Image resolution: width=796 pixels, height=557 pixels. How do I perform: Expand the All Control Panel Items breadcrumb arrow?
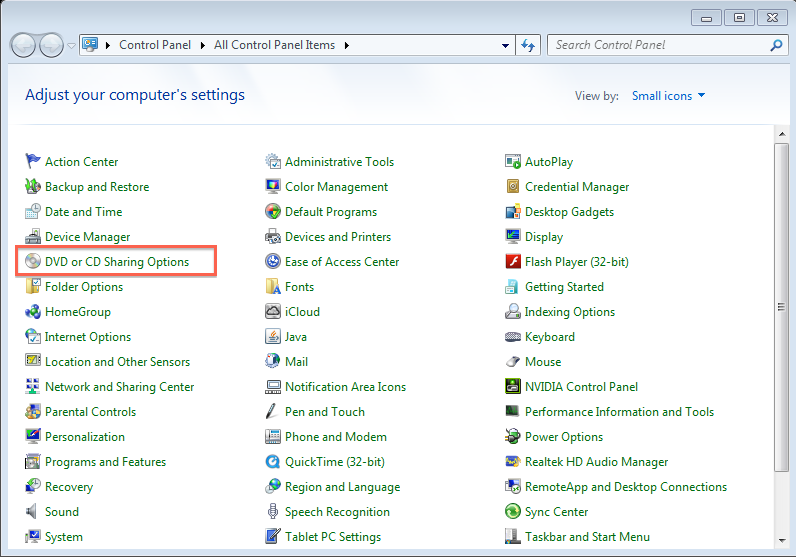click(x=347, y=45)
